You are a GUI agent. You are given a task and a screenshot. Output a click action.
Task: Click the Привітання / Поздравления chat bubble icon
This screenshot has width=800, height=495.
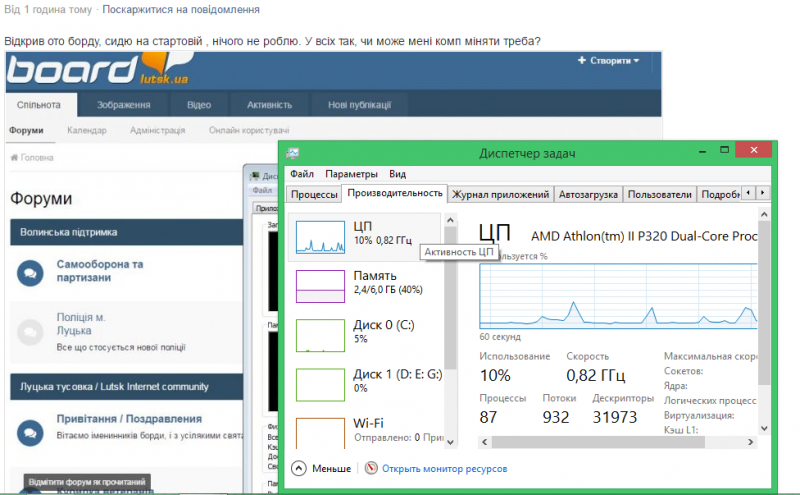point(30,432)
